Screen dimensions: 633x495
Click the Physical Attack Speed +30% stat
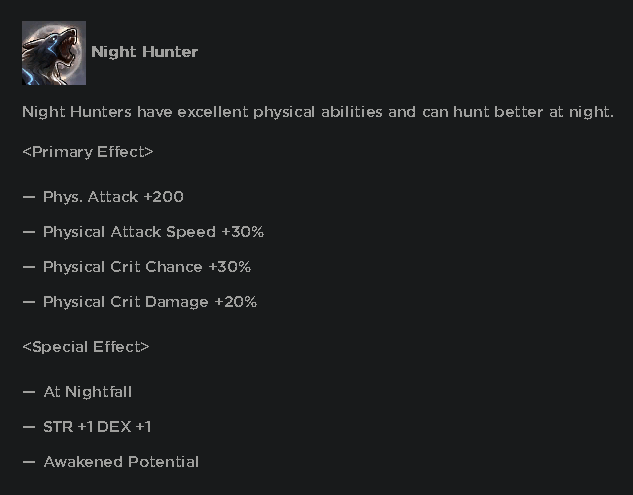point(153,232)
